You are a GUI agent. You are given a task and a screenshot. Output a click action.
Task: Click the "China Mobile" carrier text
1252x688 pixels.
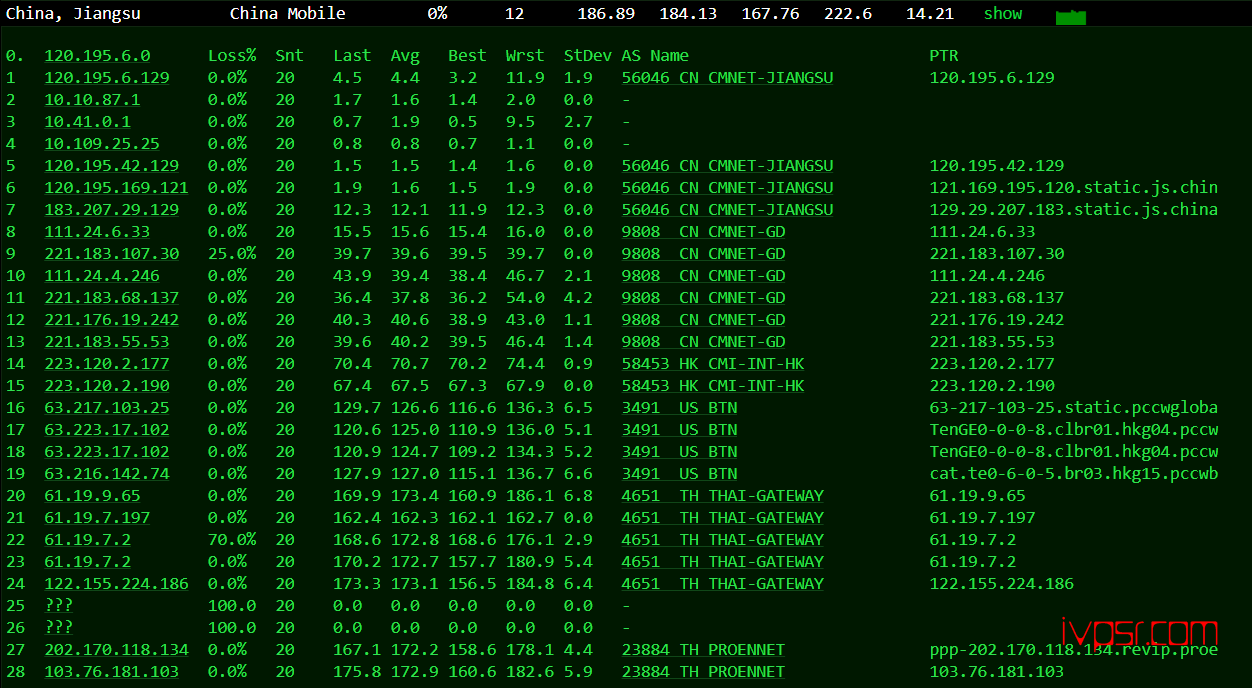[288, 14]
